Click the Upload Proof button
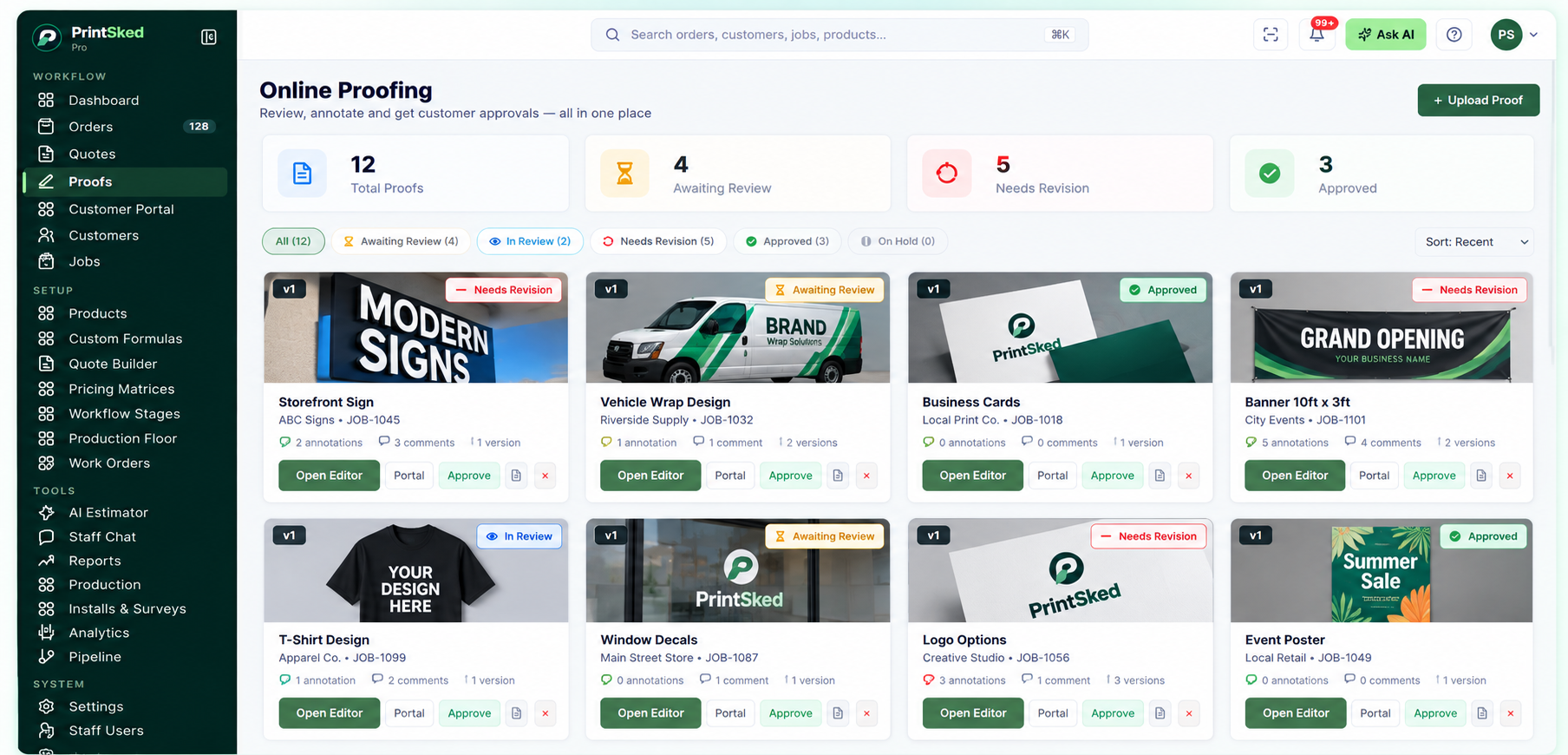1568x755 pixels. point(1478,101)
